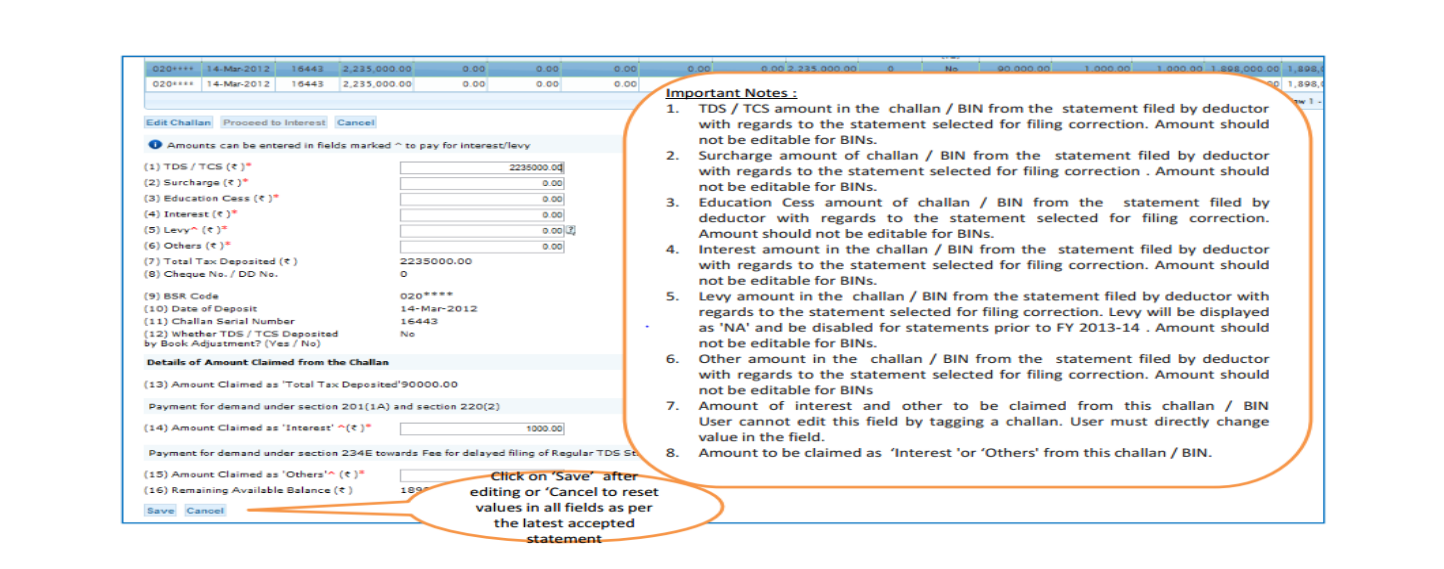The height and width of the screenshot is (569, 1444).
Task: Select the highlighted first challan row's 16443 cell
Action: coord(307,69)
